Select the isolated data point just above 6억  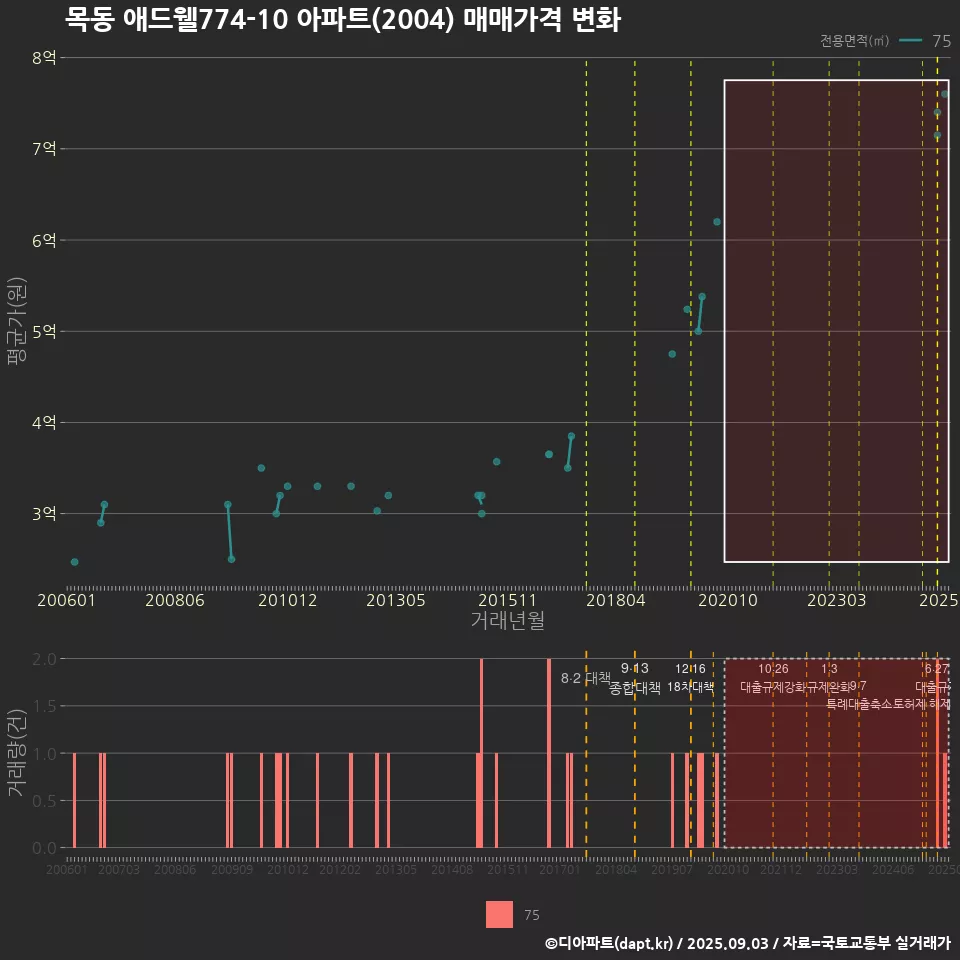[x=717, y=222]
